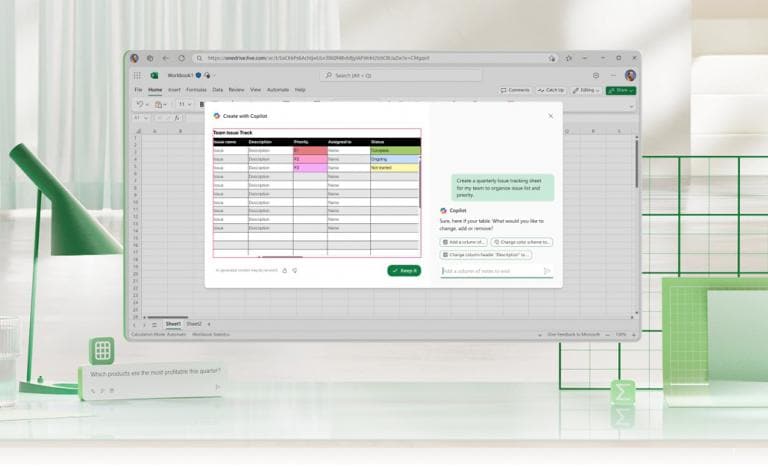Viewport: 768px width, 470px height.
Task: Click the Keep it button
Action: pyautogui.click(x=404, y=270)
